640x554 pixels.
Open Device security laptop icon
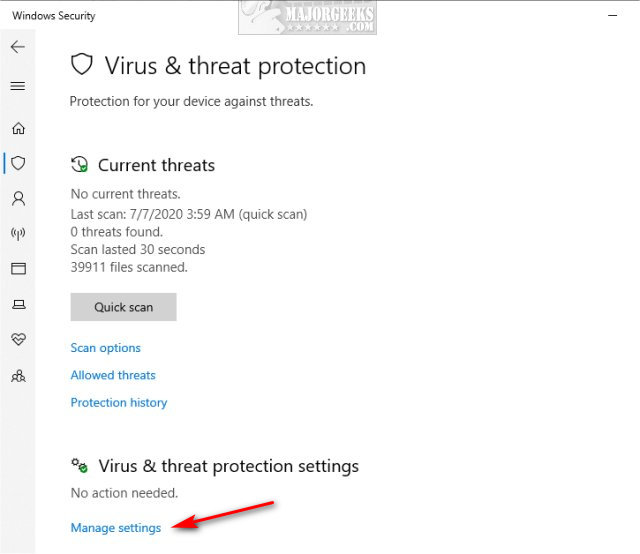[x=18, y=304]
